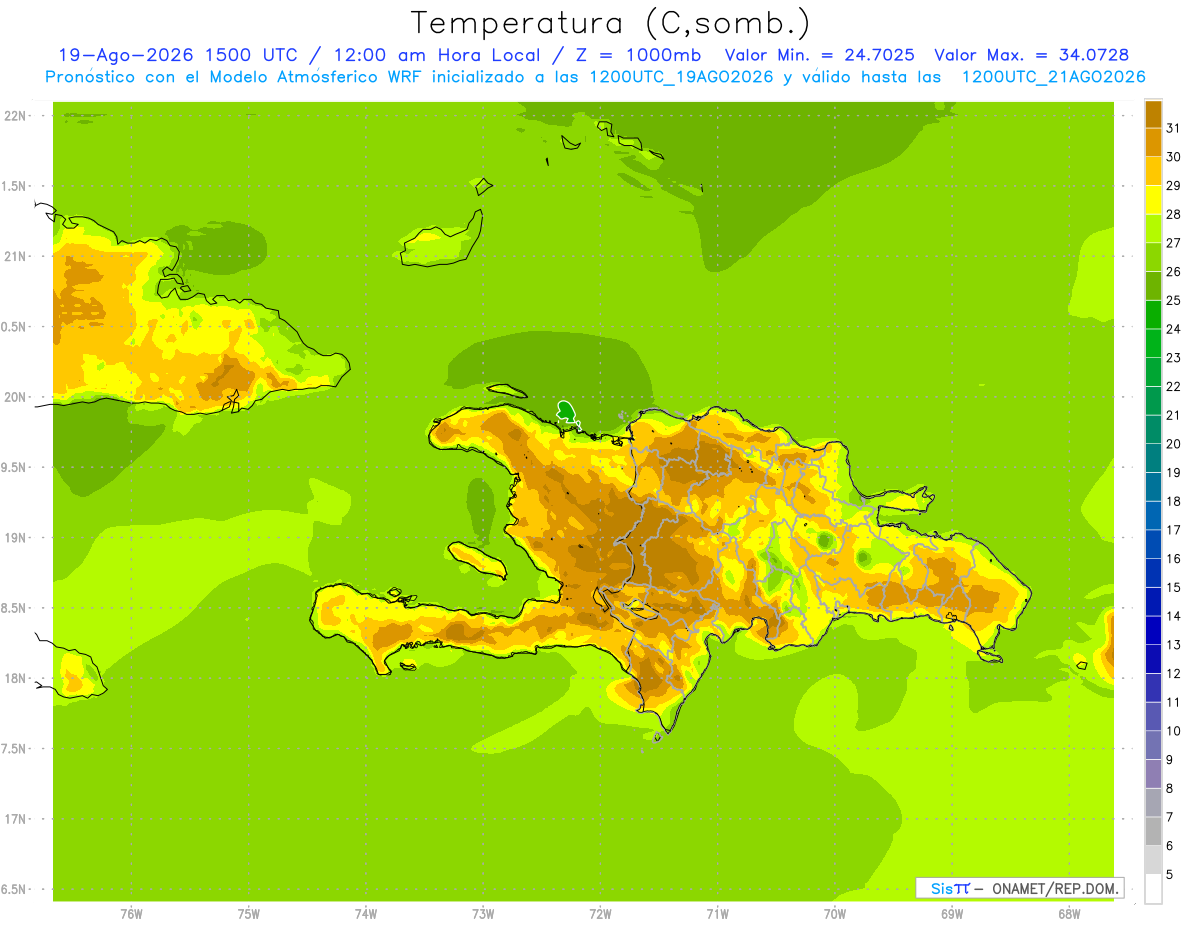Image resolution: width=1200 pixels, height=927 pixels.
Task: Click the 10 label on the color scale
Action: coord(1174,731)
